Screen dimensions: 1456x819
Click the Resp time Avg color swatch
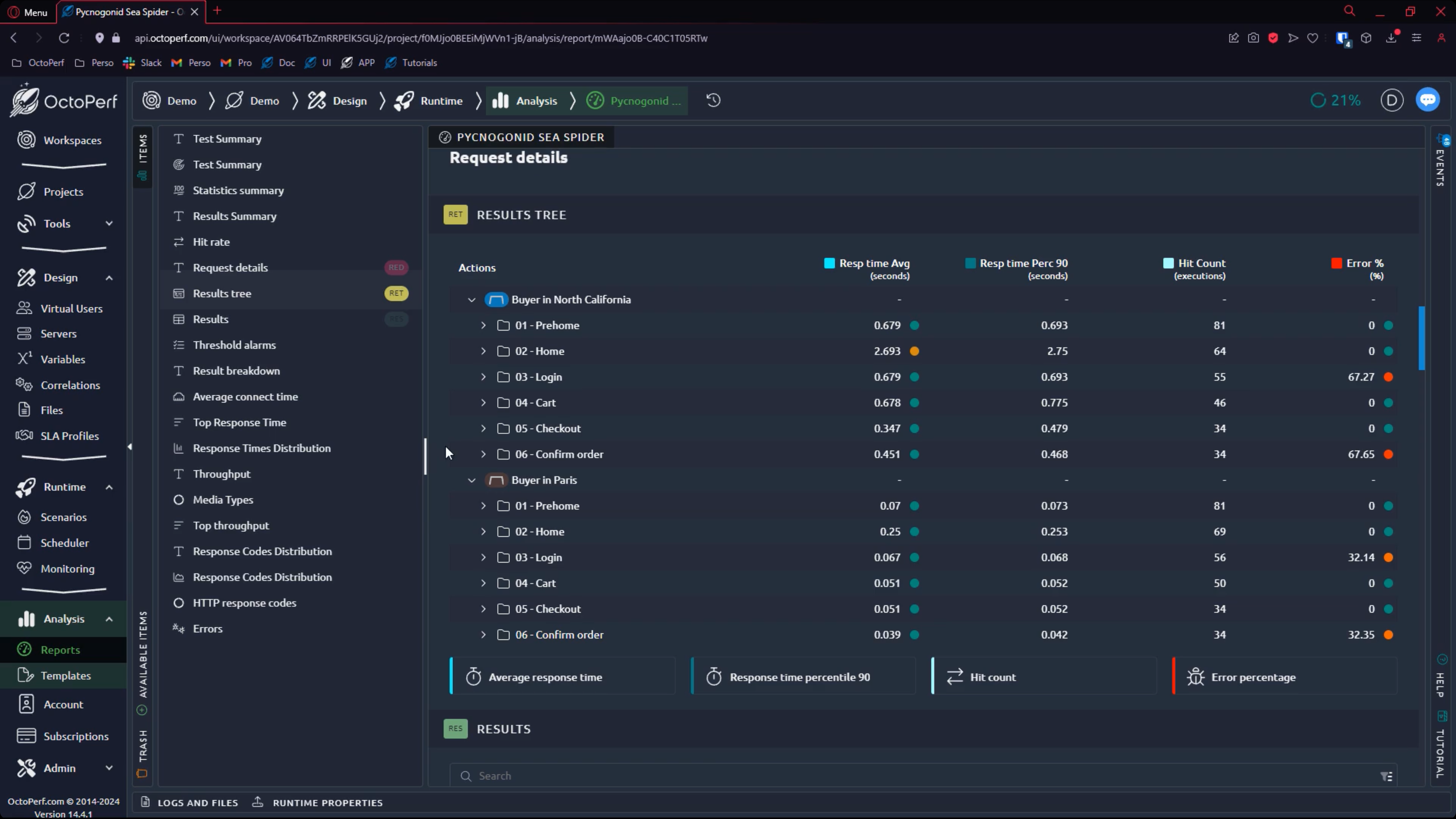pyautogui.click(x=829, y=263)
